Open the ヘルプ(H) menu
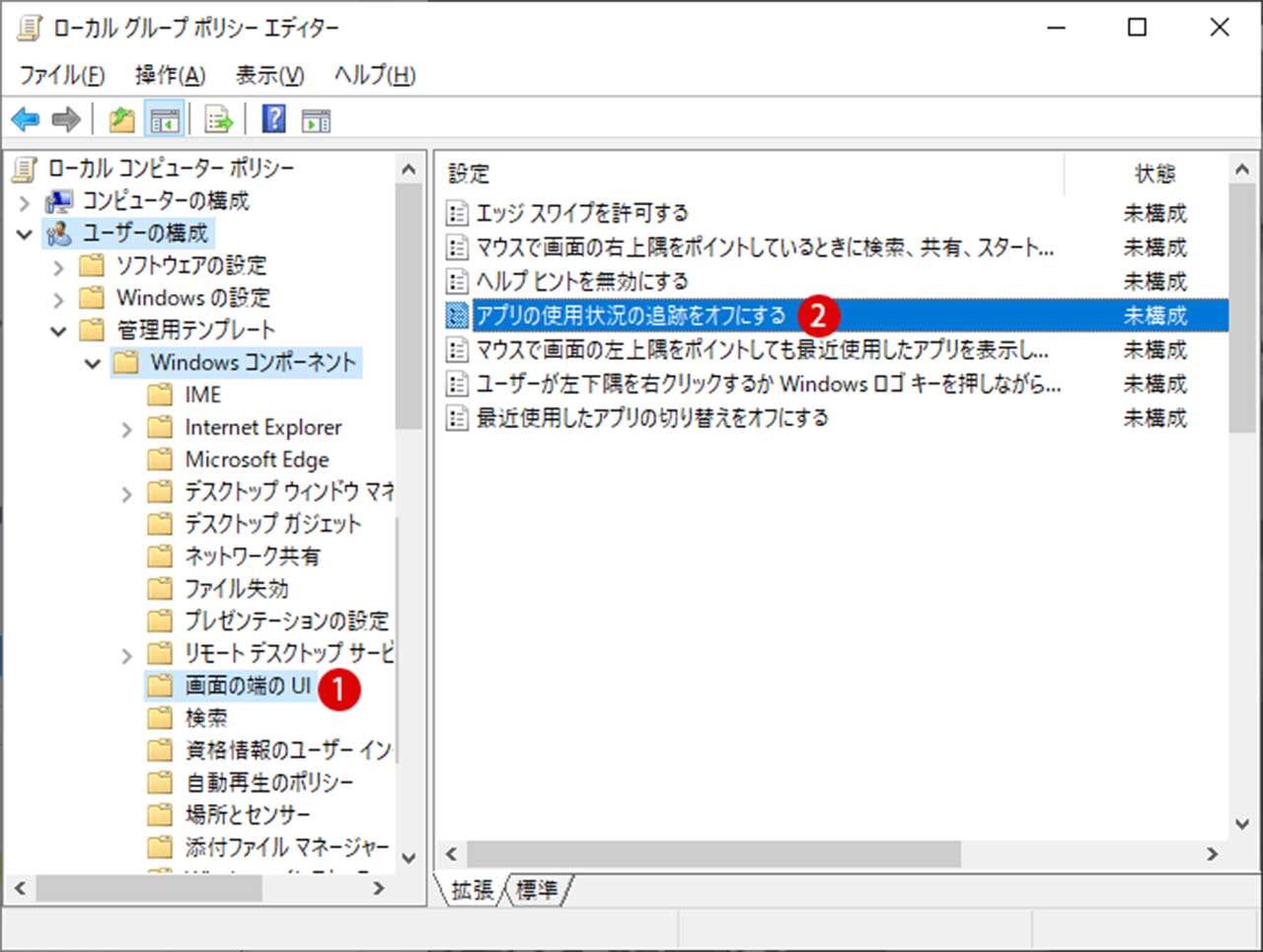Viewport: 1263px width, 952px height. coord(375,75)
